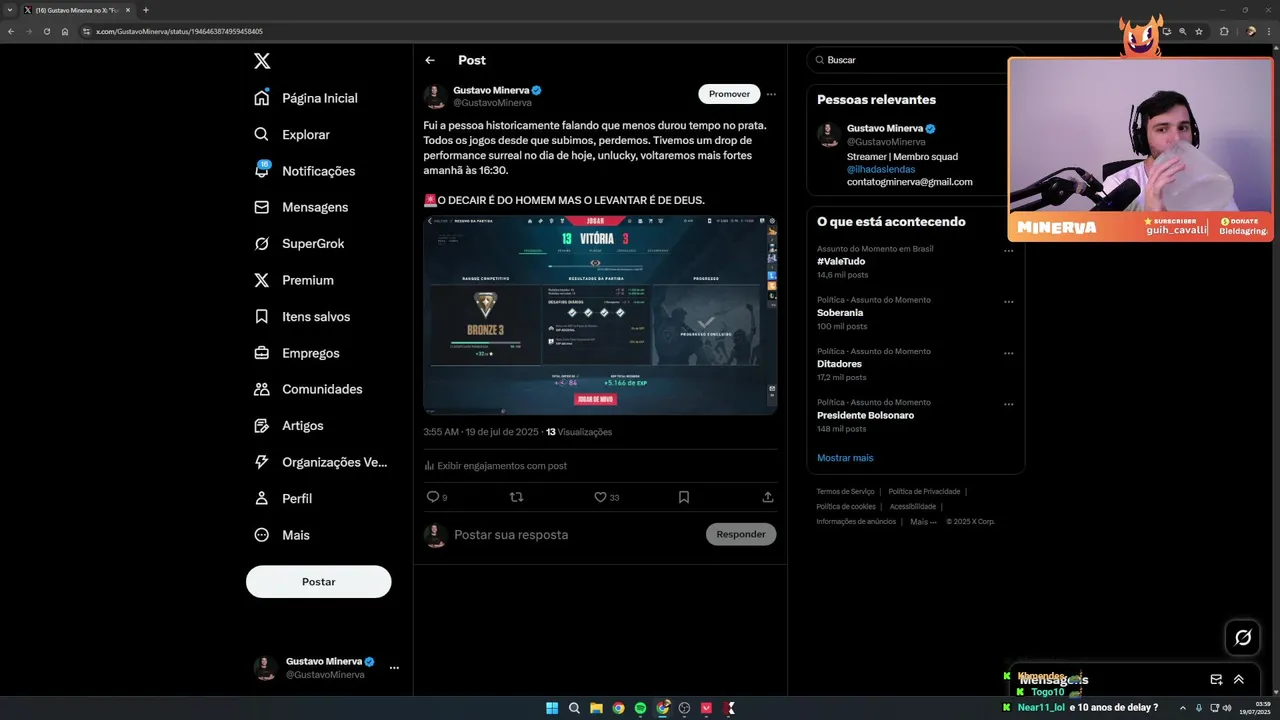Open options for Ditadores trend
The width and height of the screenshot is (1280, 720).
click(x=1008, y=353)
